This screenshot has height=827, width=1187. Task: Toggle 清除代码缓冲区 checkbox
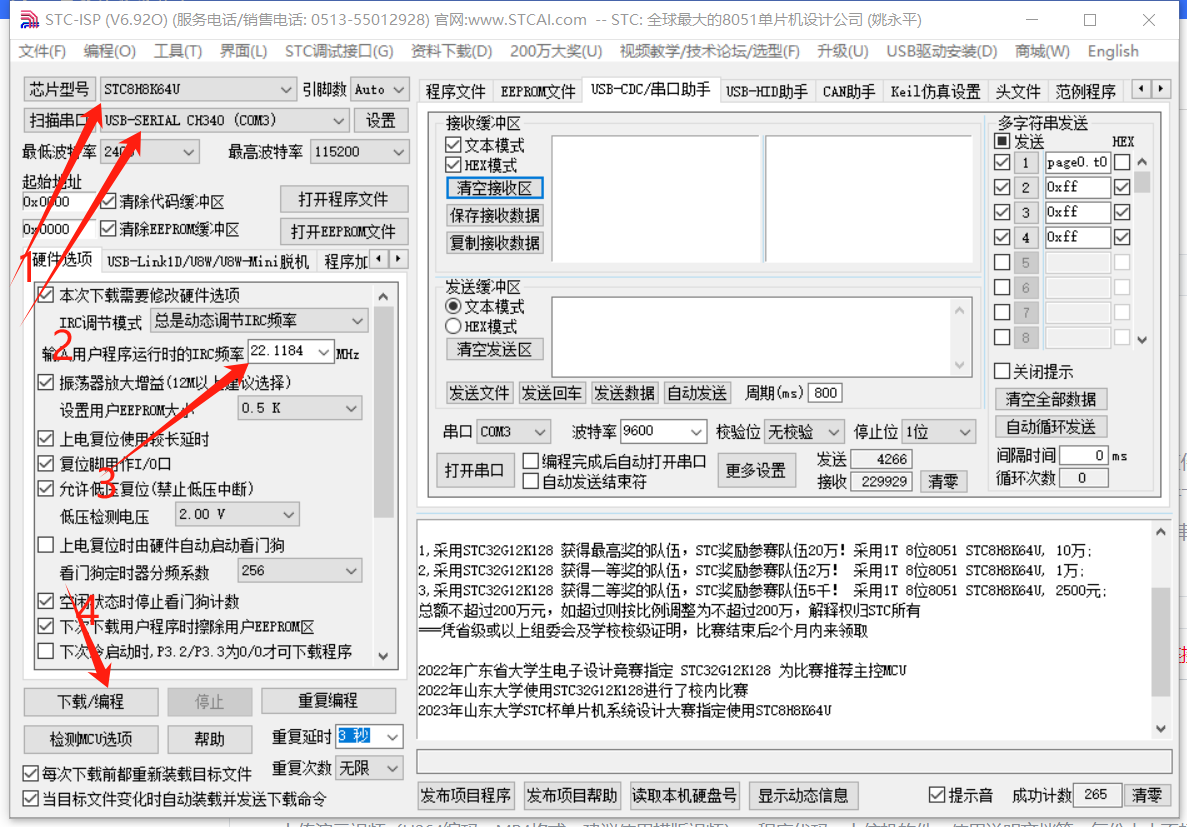pos(108,201)
